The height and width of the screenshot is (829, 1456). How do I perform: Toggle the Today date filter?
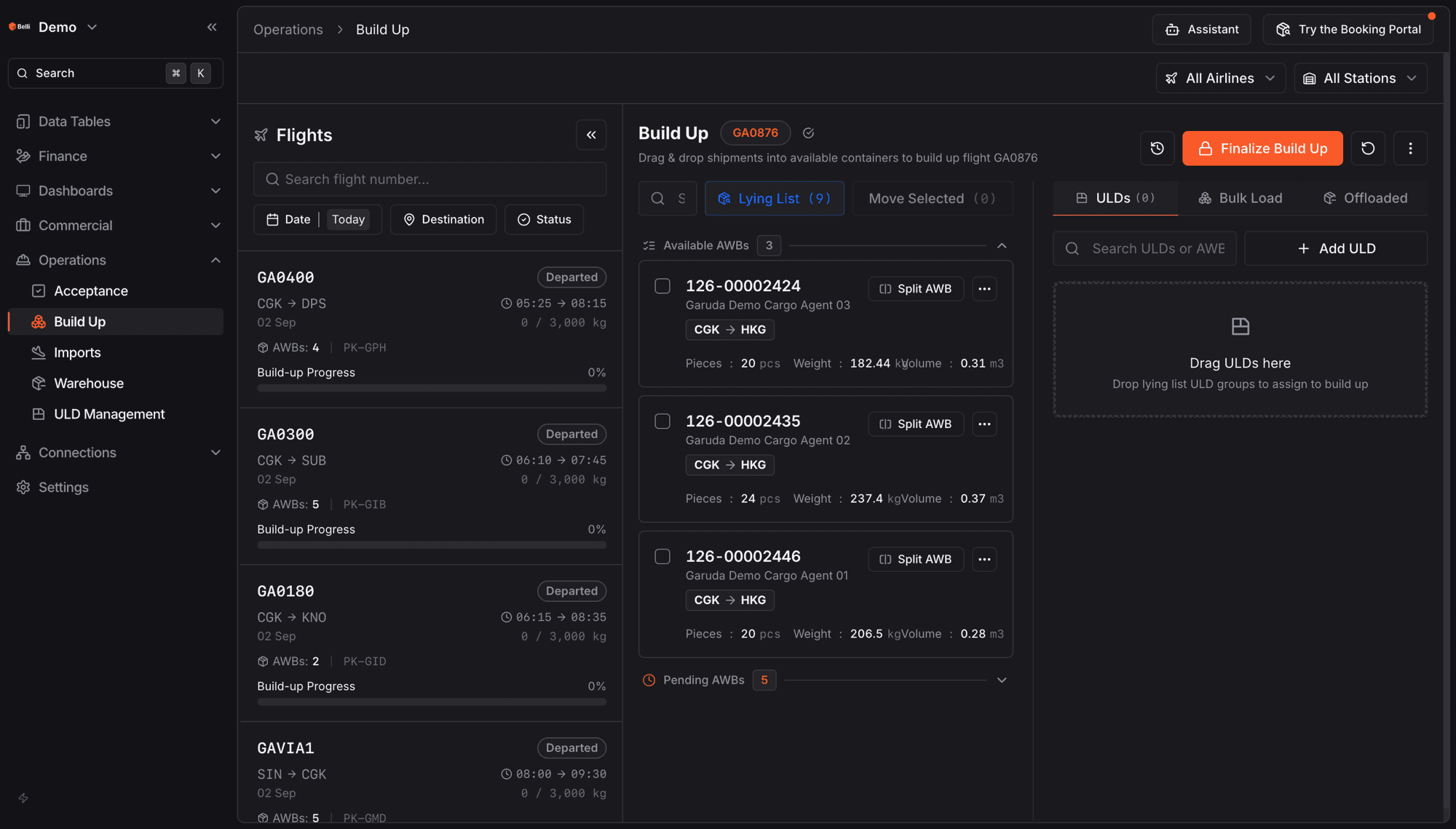(348, 220)
